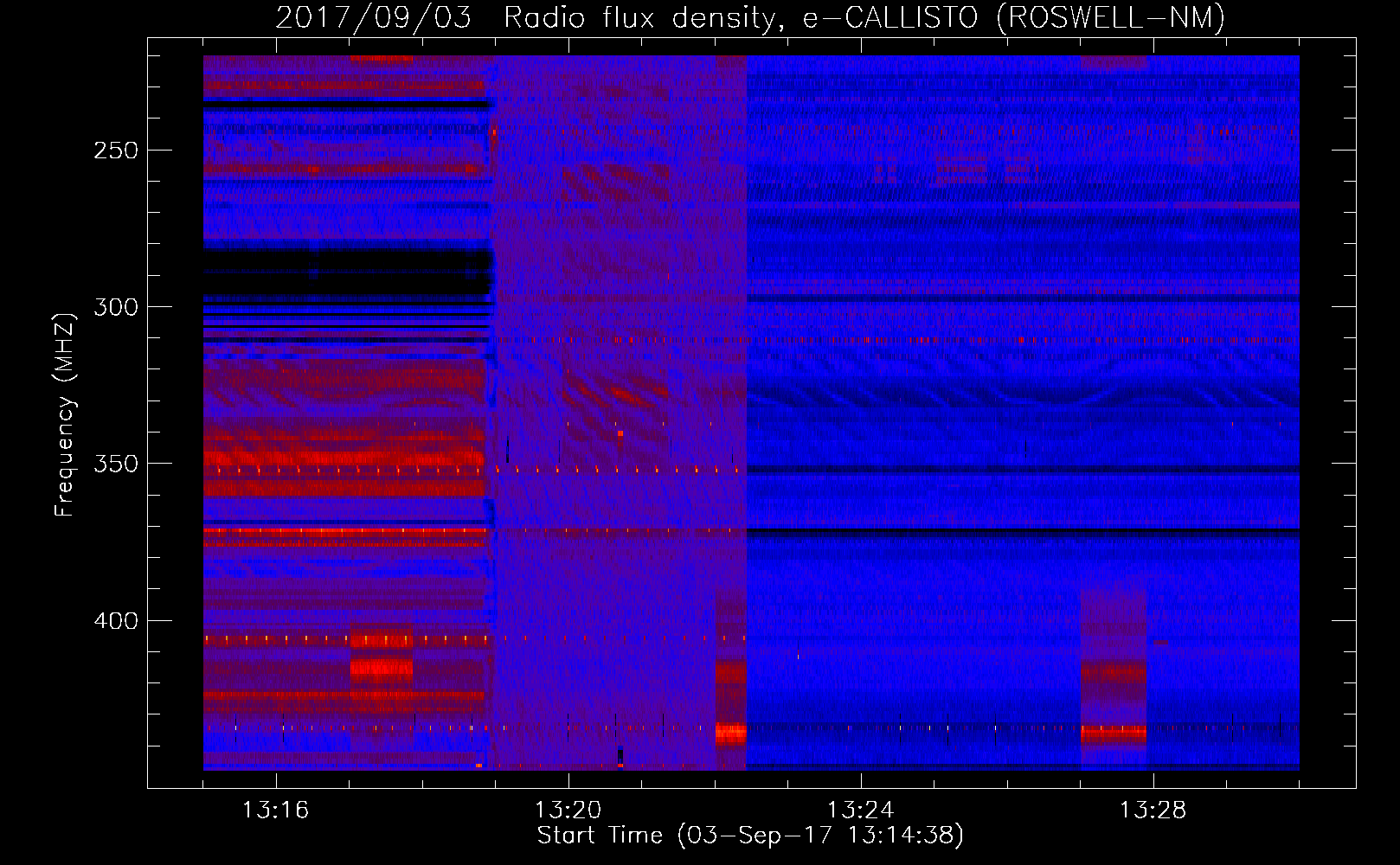Click the 'Frequency (MHZ)' axis label

click(x=65, y=415)
